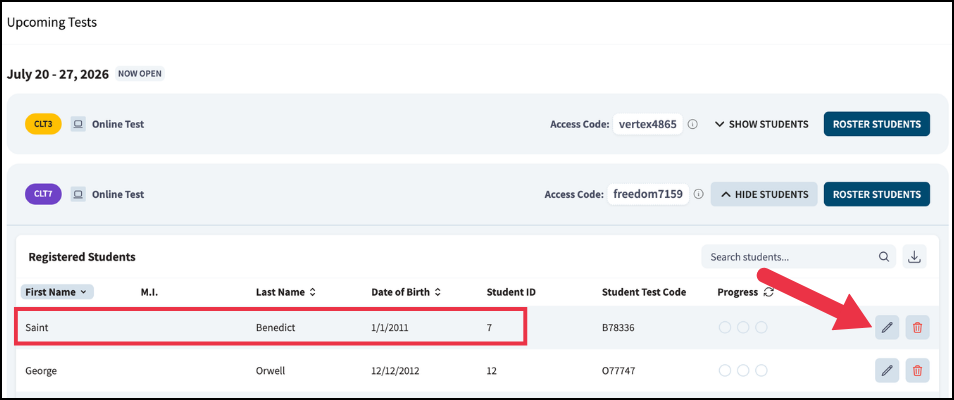This screenshot has height=400, width=954.
Task: Open the First Name sort dropdown
Action: (x=57, y=292)
